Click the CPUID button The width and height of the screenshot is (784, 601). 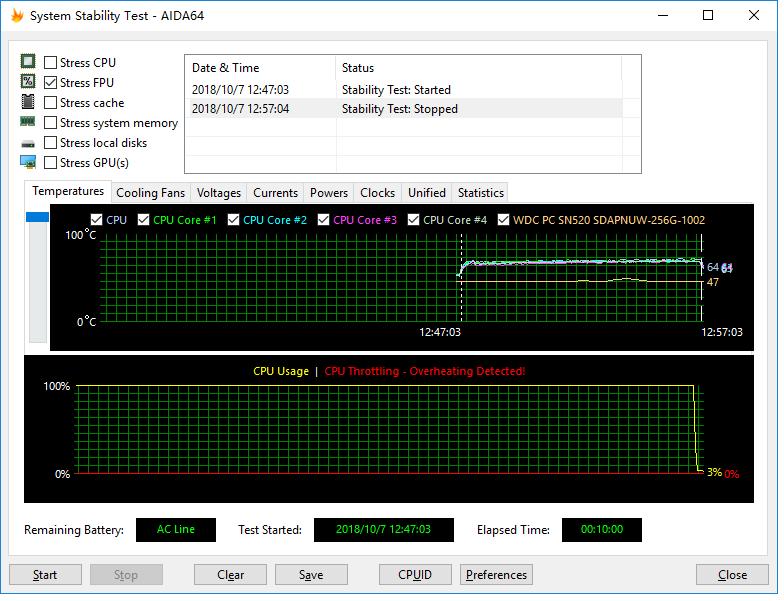point(415,575)
